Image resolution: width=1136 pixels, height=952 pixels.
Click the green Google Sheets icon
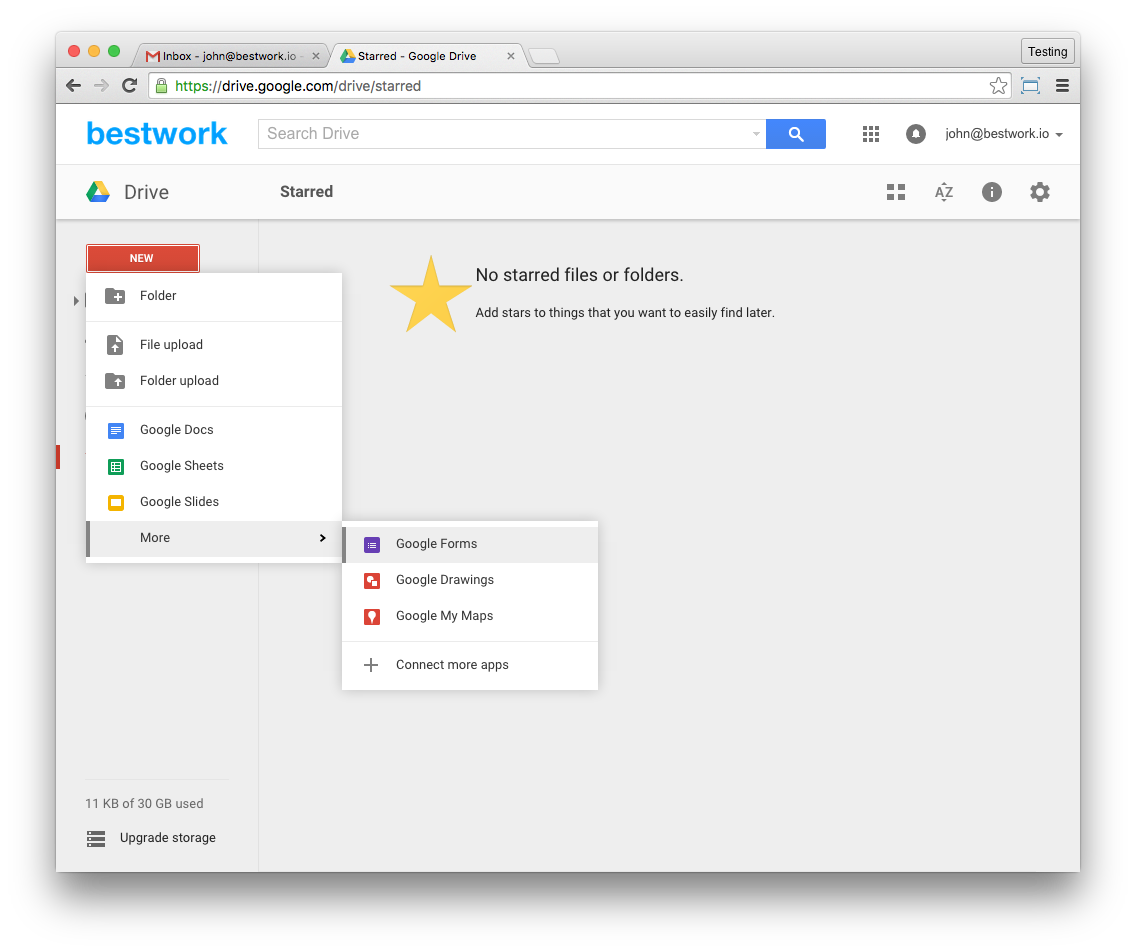pyautogui.click(x=116, y=467)
